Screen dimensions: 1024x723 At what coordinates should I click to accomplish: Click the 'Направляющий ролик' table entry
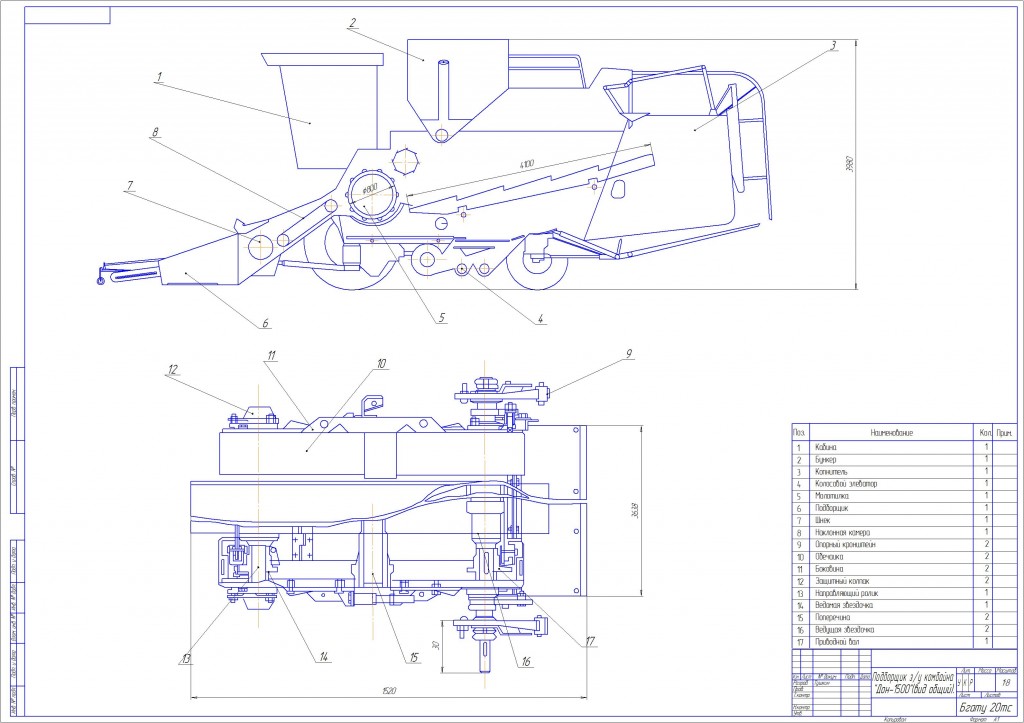[847, 594]
